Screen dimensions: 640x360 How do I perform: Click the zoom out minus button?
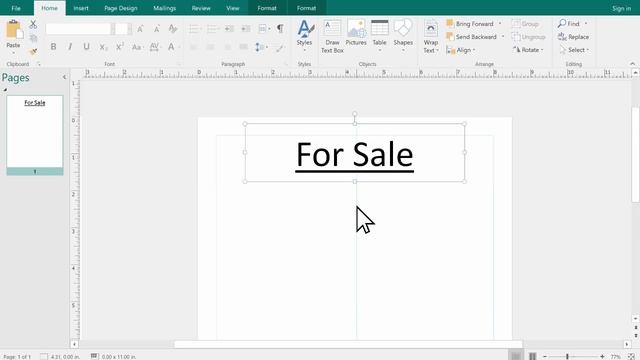(544, 356)
